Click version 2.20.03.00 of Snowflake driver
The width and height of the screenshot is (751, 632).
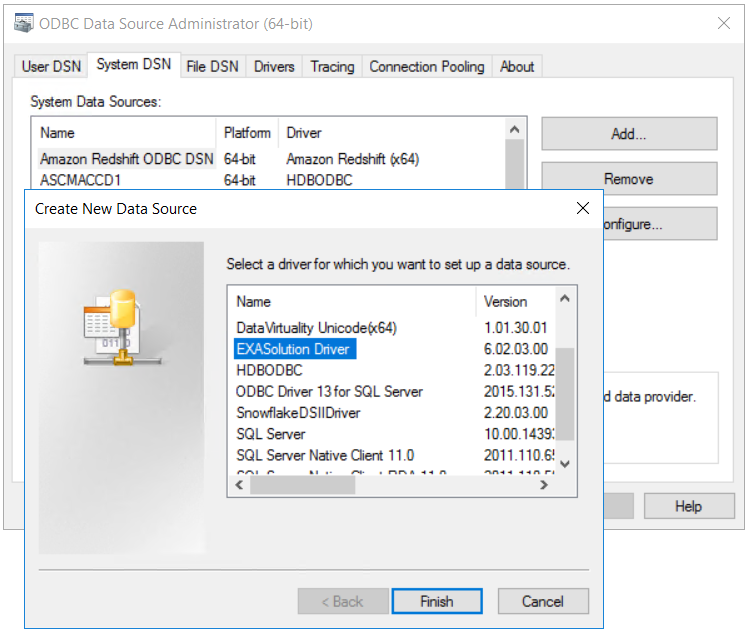click(516, 412)
